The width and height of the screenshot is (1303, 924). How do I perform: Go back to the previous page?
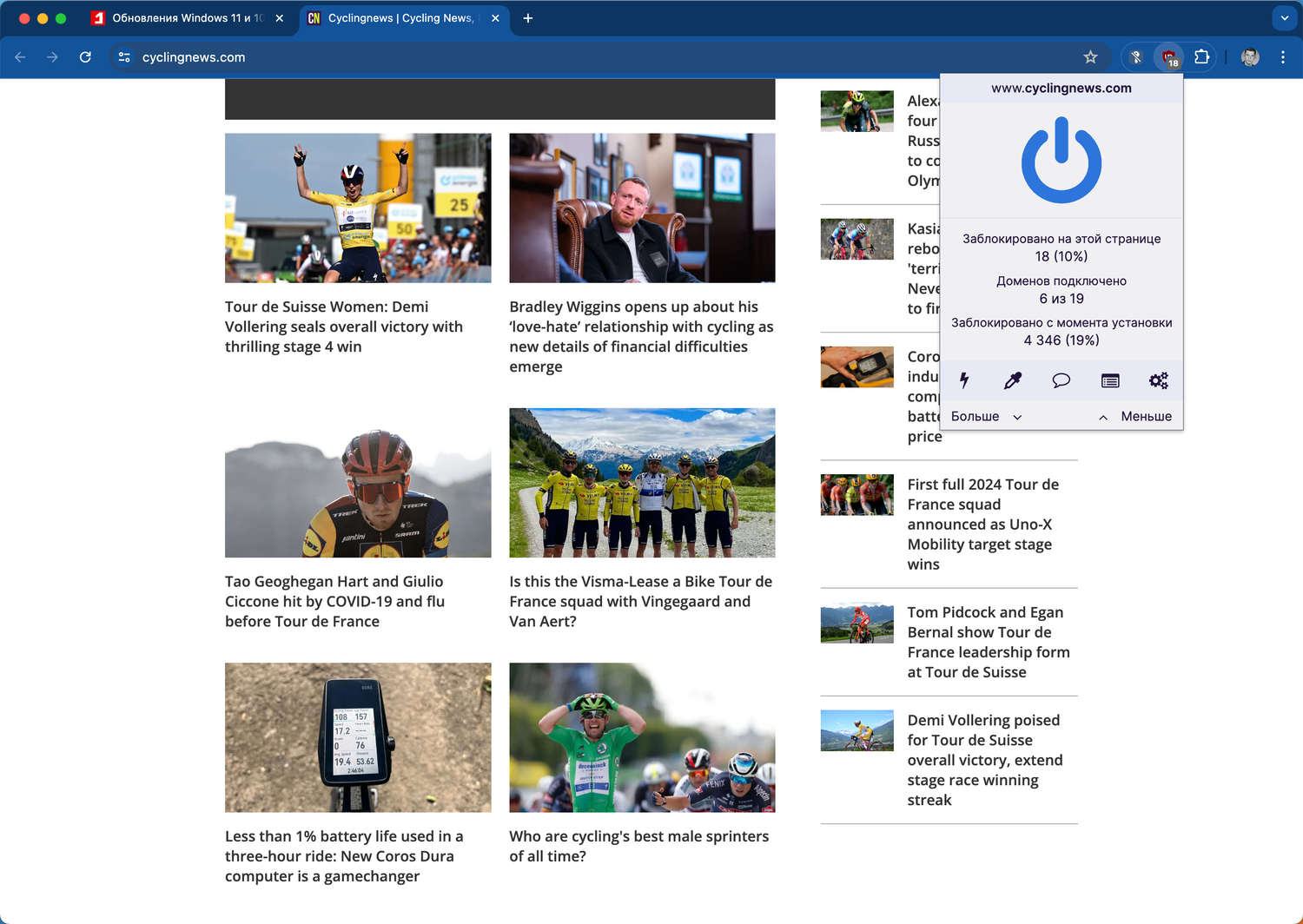[x=21, y=57]
